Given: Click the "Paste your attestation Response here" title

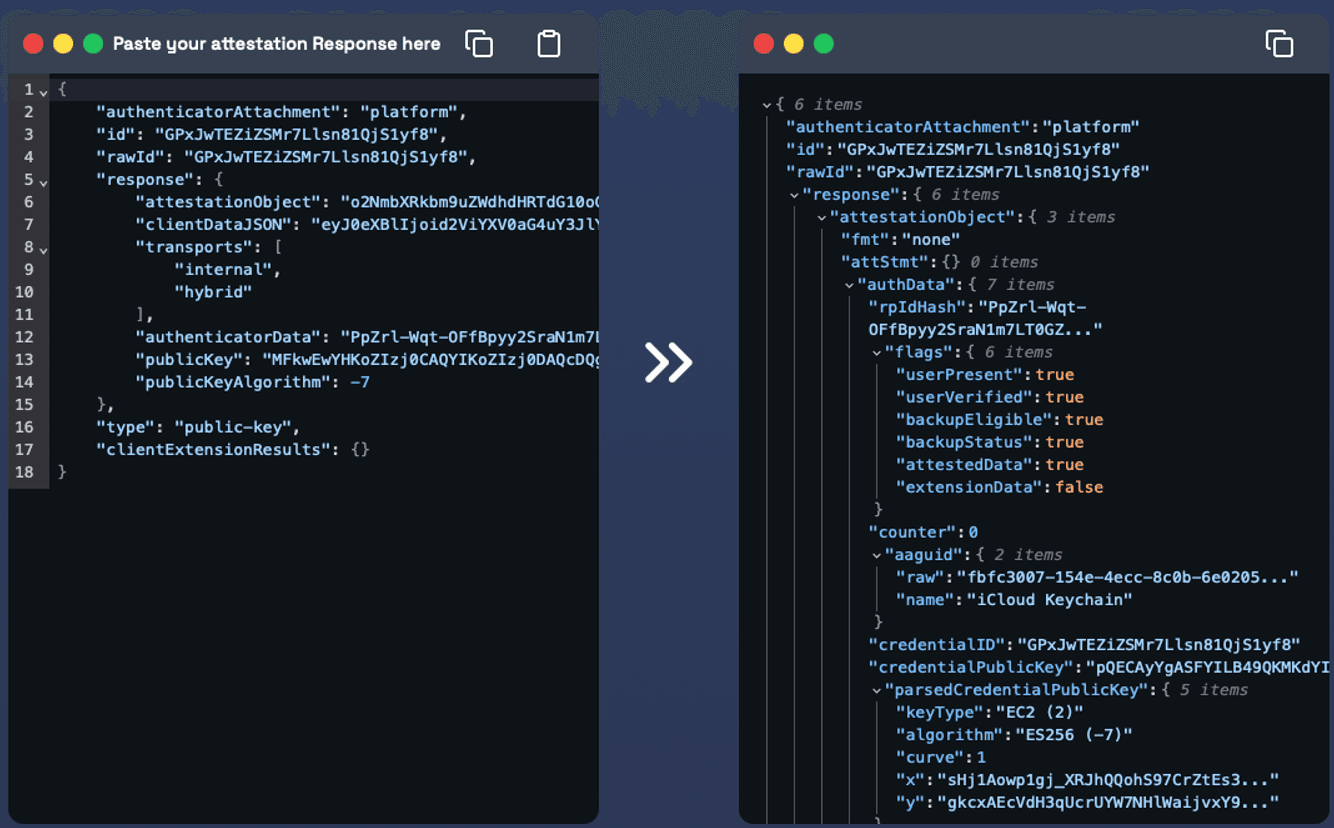Looking at the screenshot, I should click(276, 43).
